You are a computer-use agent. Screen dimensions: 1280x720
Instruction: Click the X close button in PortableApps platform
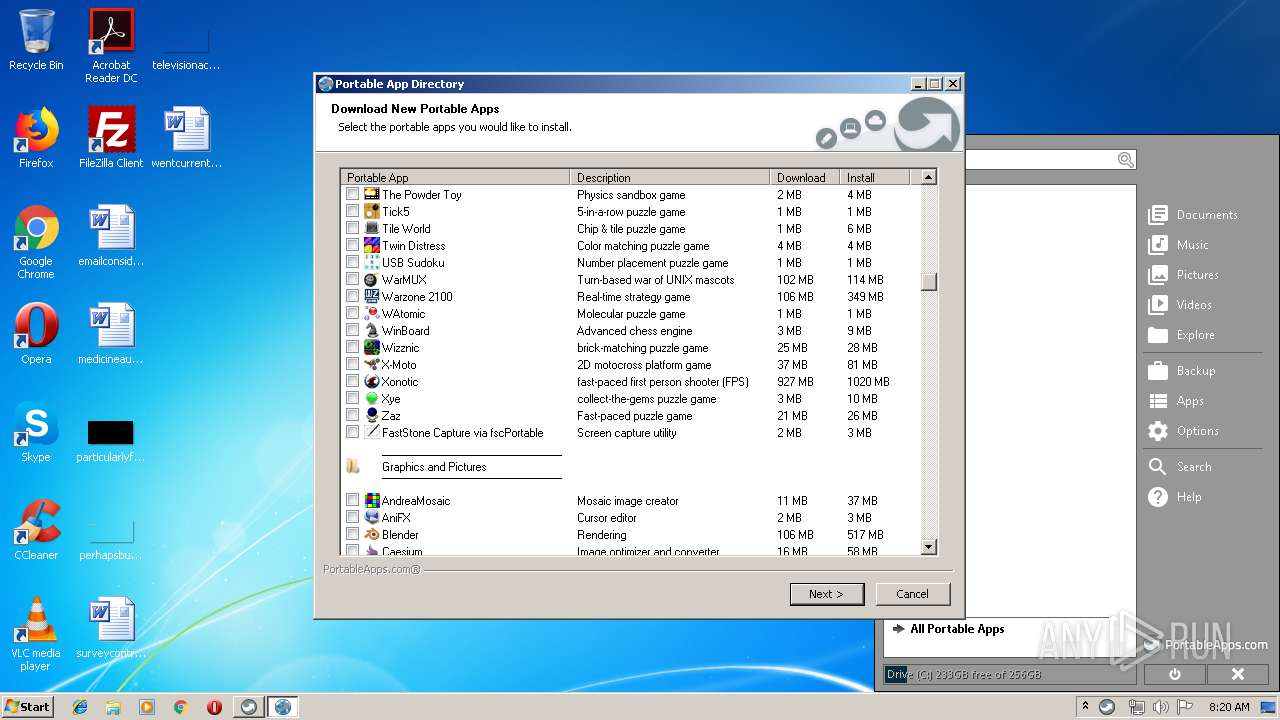coord(1237,674)
